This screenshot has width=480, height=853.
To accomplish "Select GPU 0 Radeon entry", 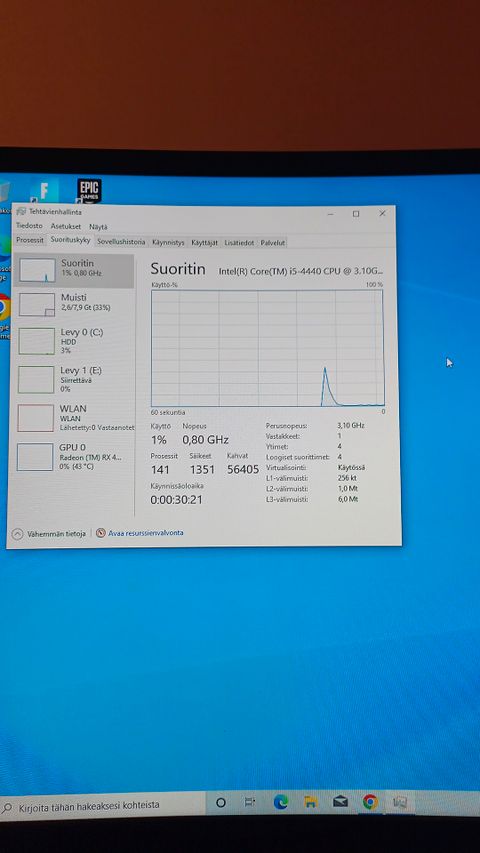I will pos(73,456).
